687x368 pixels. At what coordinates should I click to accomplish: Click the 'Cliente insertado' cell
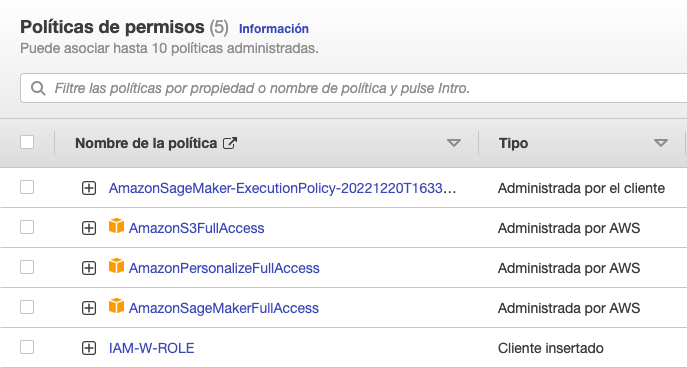550,348
